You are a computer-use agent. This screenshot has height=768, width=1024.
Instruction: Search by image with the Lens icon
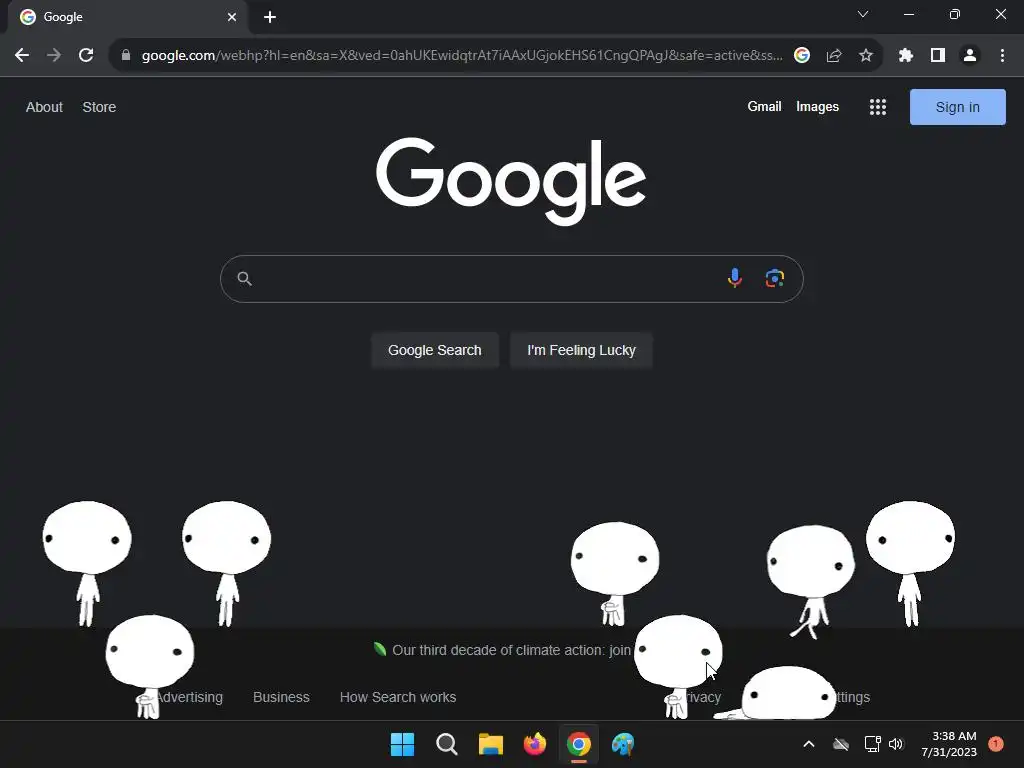pyautogui.click(x=775, y=278)
